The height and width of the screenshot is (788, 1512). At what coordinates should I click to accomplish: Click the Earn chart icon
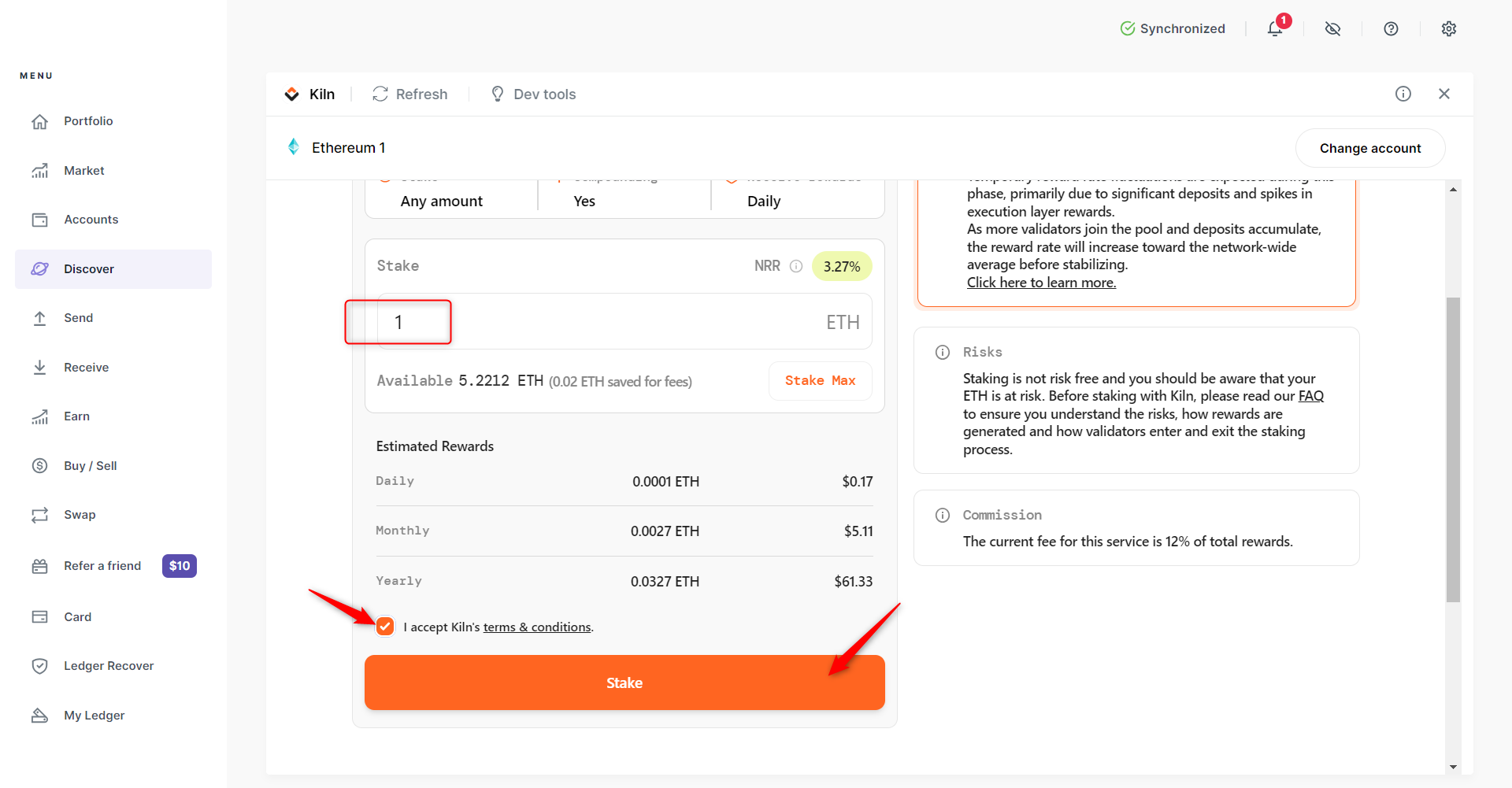(40, 416)
